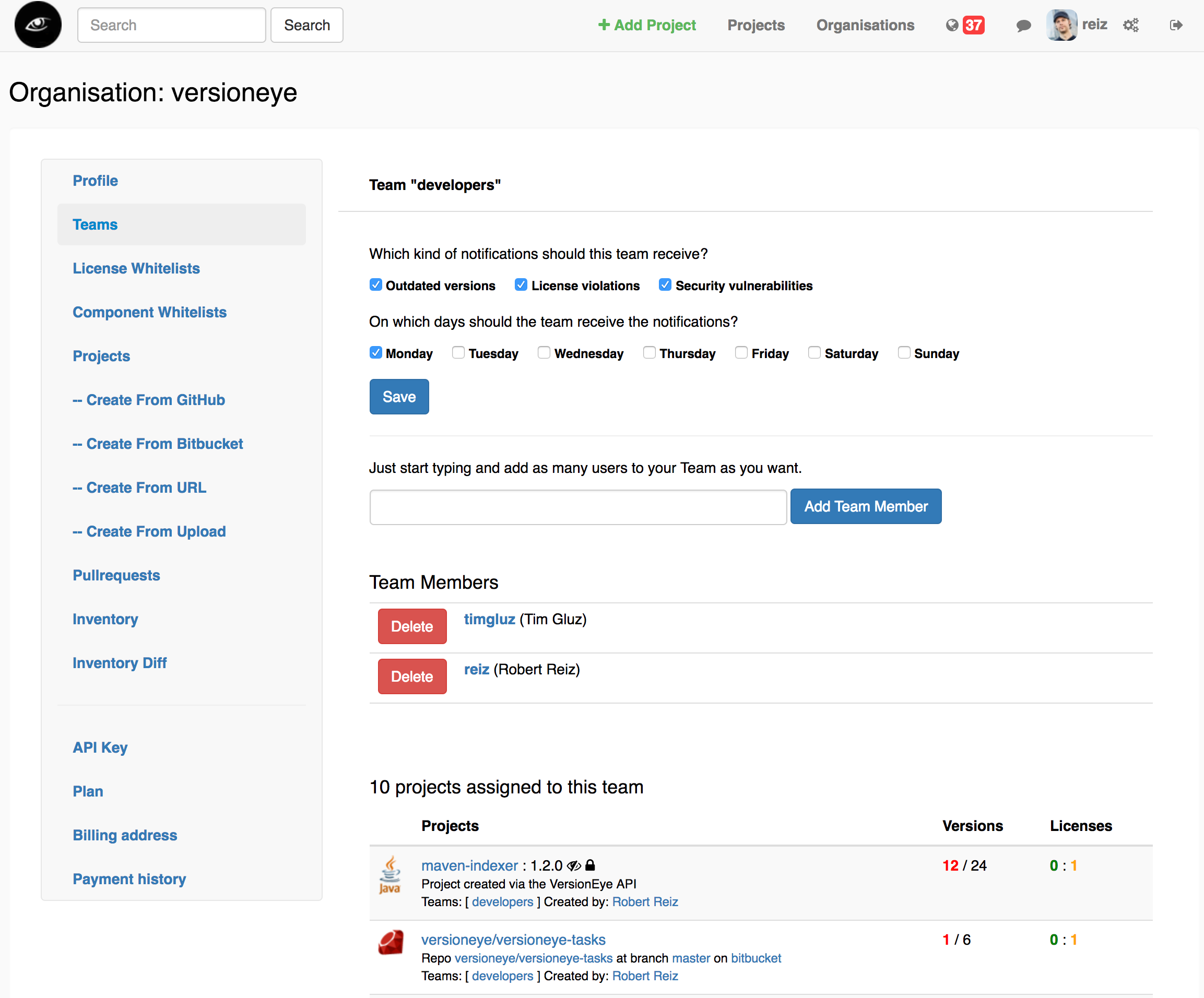Open the bitbucket link
Viewport: 1204px width, 998px height.
pyautogui.click(x=756, y=958)
